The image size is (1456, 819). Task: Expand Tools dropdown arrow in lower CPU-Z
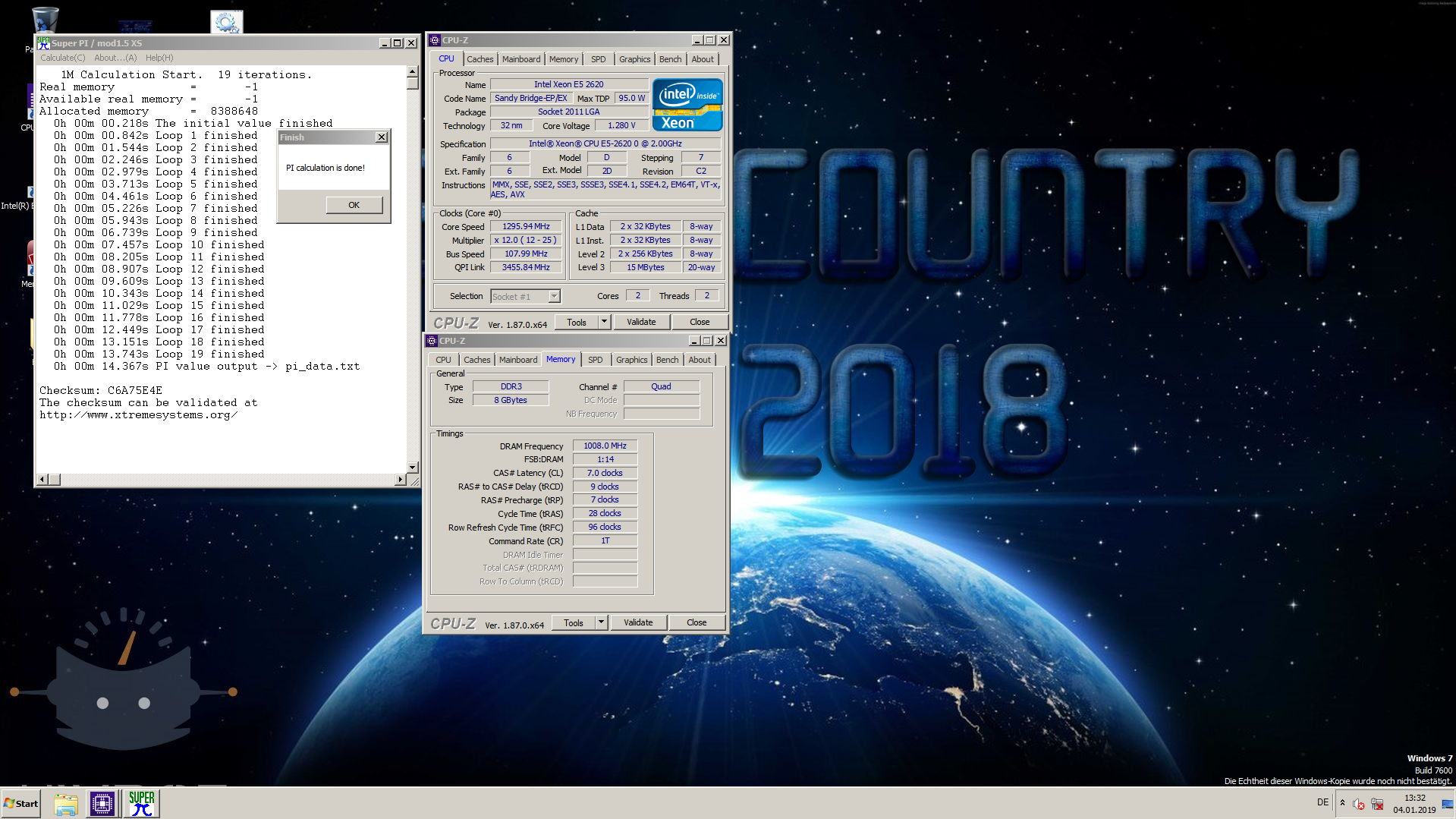[x=601, y=623]
